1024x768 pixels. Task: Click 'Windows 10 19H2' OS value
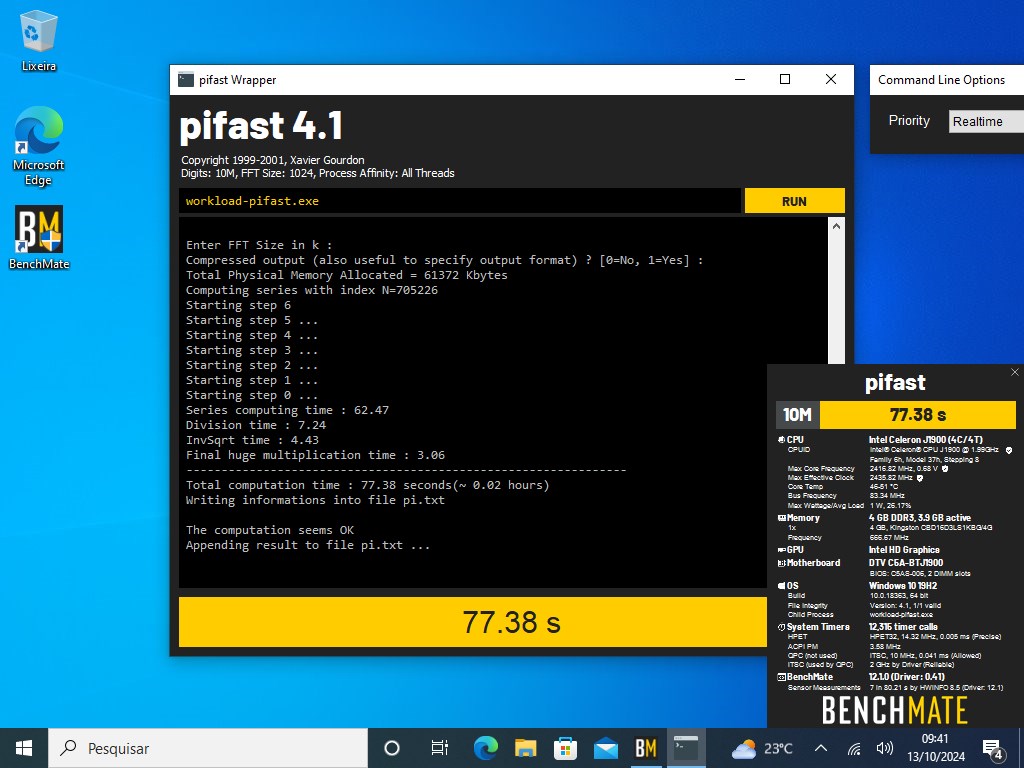point(903,586)
